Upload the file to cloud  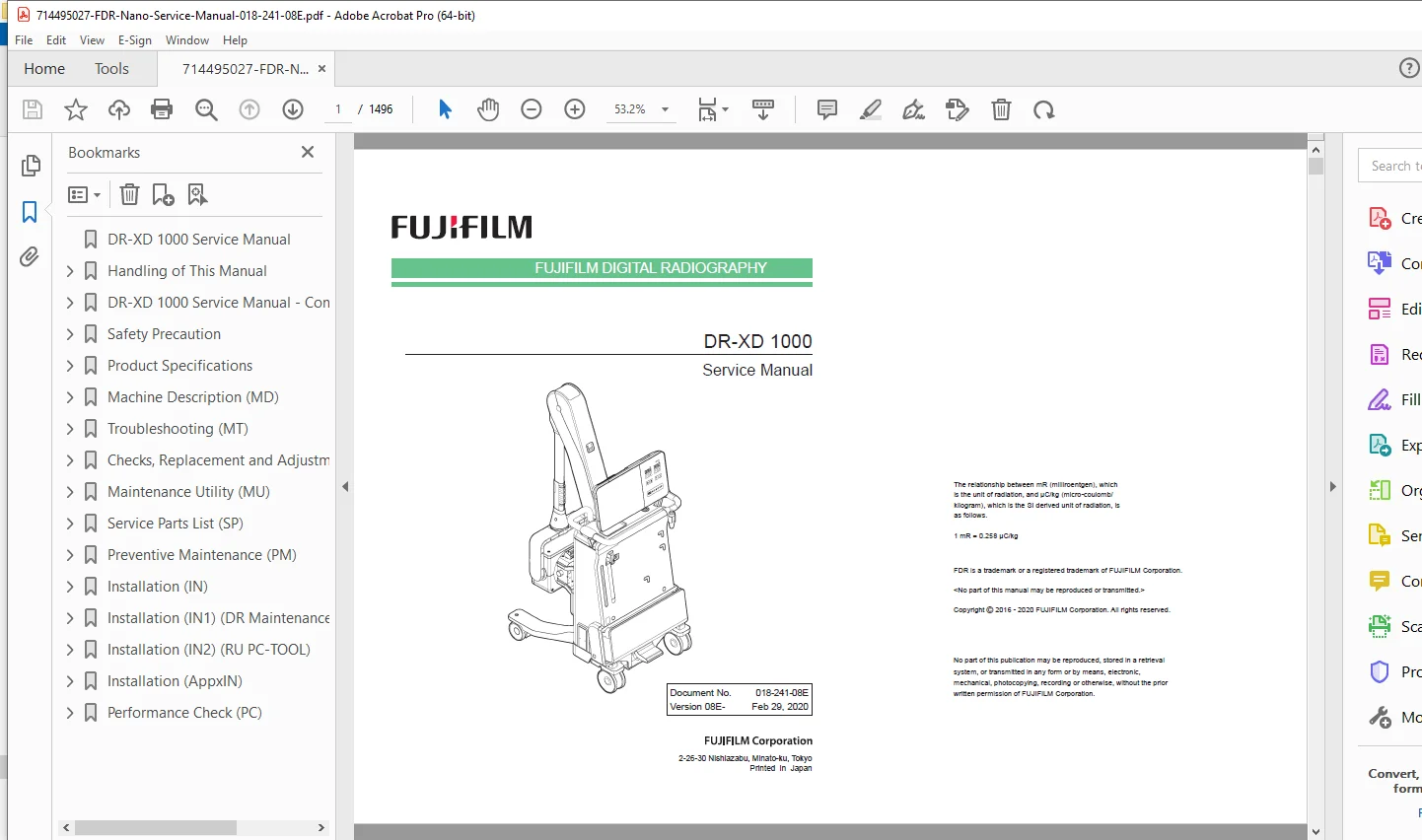[x=119, y=109]
